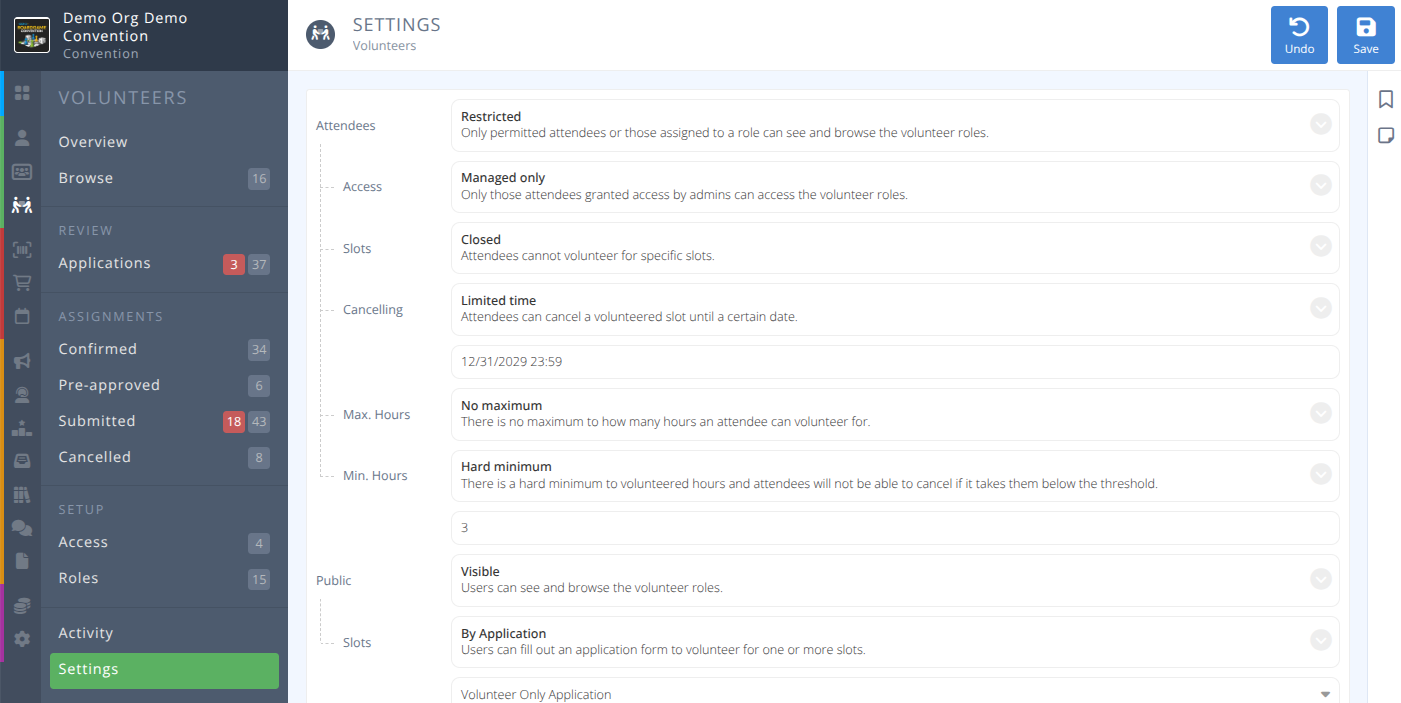1401x703 pixels.
Task: Click the highlighted Volunteers icon in sidebar
Action: 21,204
